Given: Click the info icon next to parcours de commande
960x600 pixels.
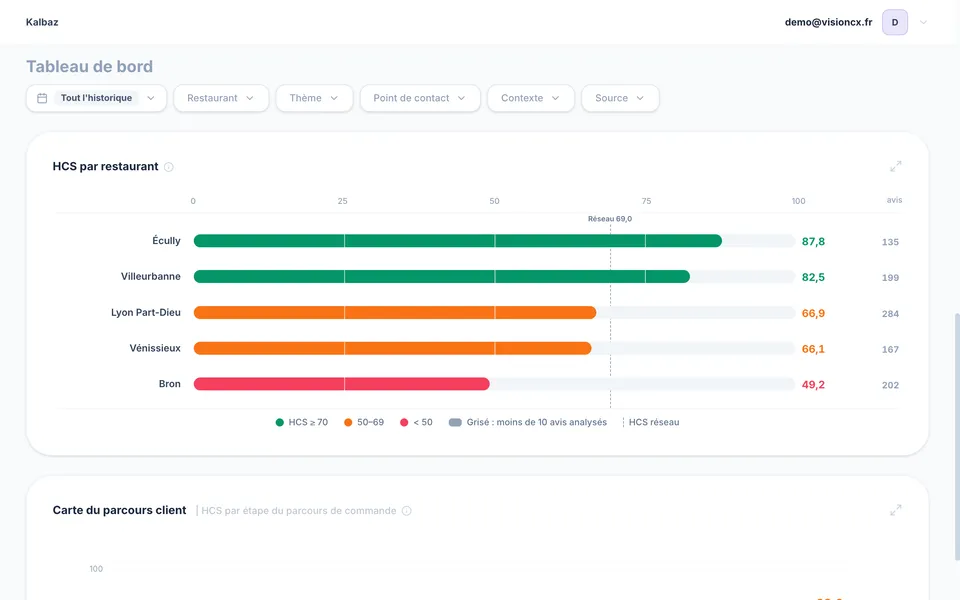Looking at the screenshot, I should coord(407,511).
